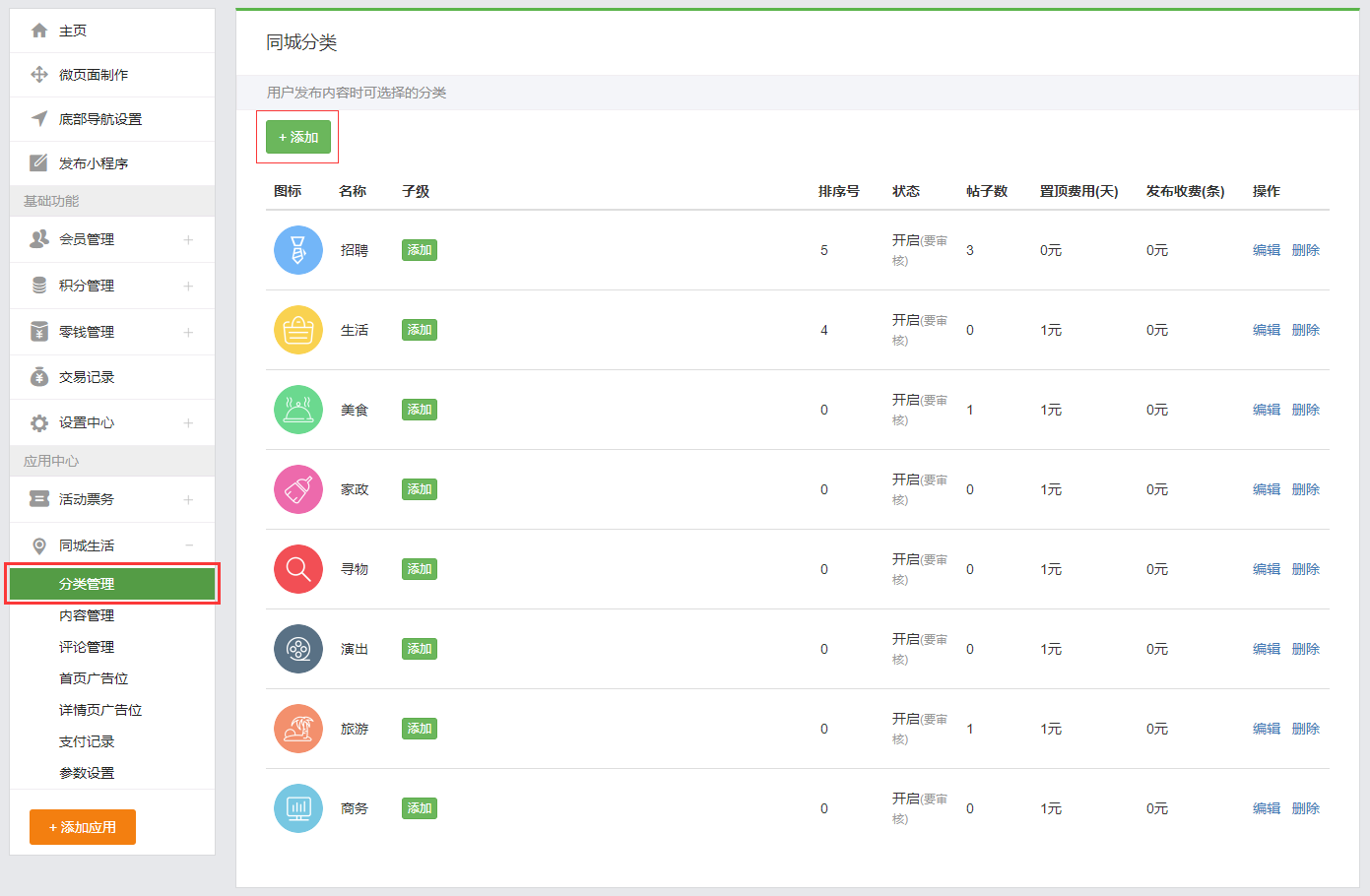The width and height of the screenshot is (1370, 896).
Task: Click the 美食 green food dish icon
Action: point(298,409)
